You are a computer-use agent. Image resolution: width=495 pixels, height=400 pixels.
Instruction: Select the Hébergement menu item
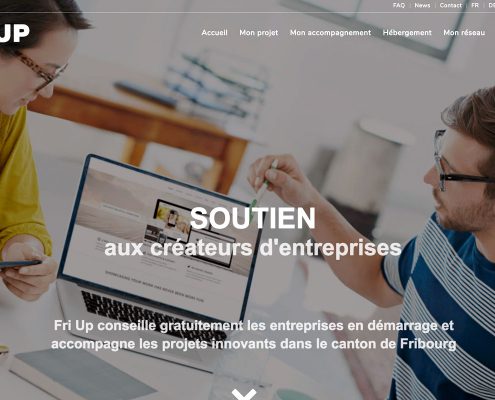pyautogui.click(x=407, y=33)
